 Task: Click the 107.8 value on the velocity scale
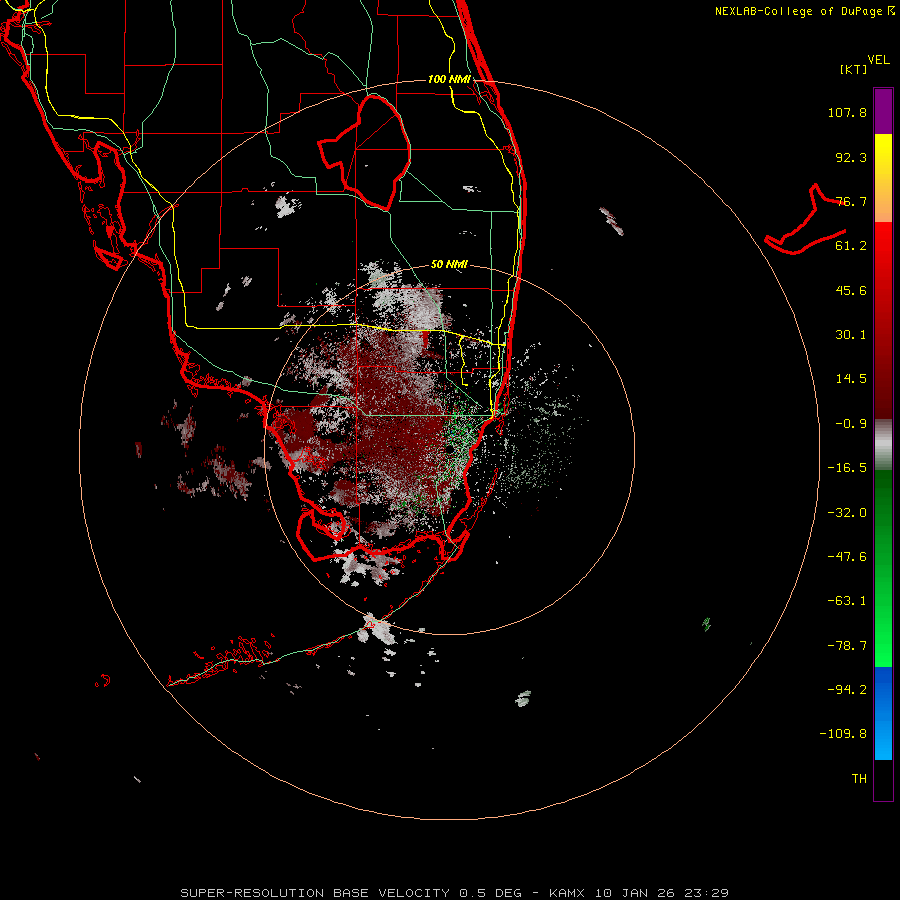tap(847, 112)
